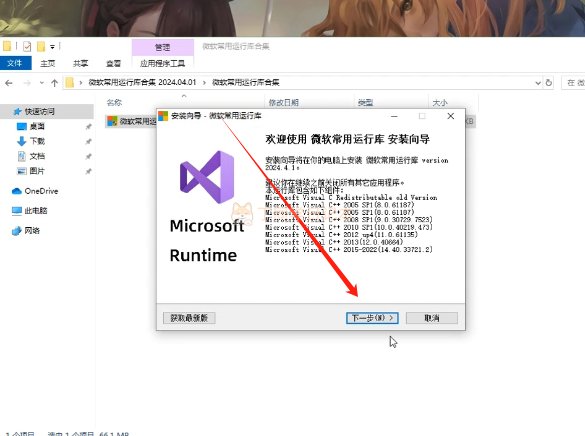The width and height of the screenshot is (585, 436).
Task: Refresh the current Explorer folder
Action: coord(548,82)
